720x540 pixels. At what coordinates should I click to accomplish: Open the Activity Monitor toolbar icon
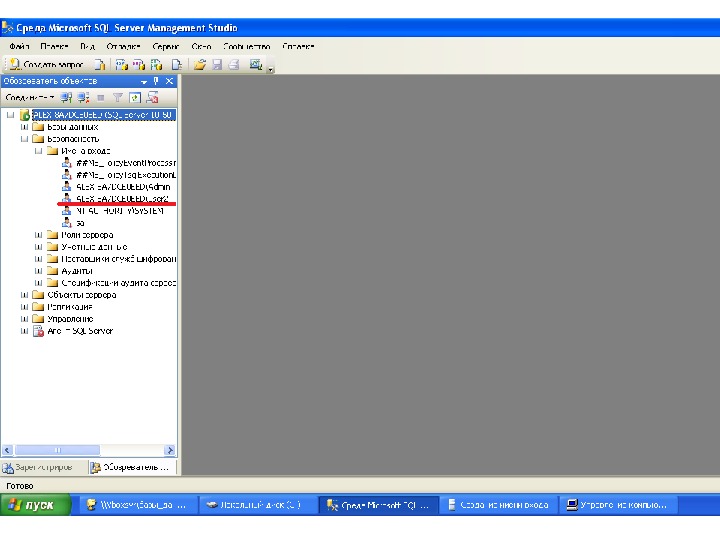(x=256, y=64)
